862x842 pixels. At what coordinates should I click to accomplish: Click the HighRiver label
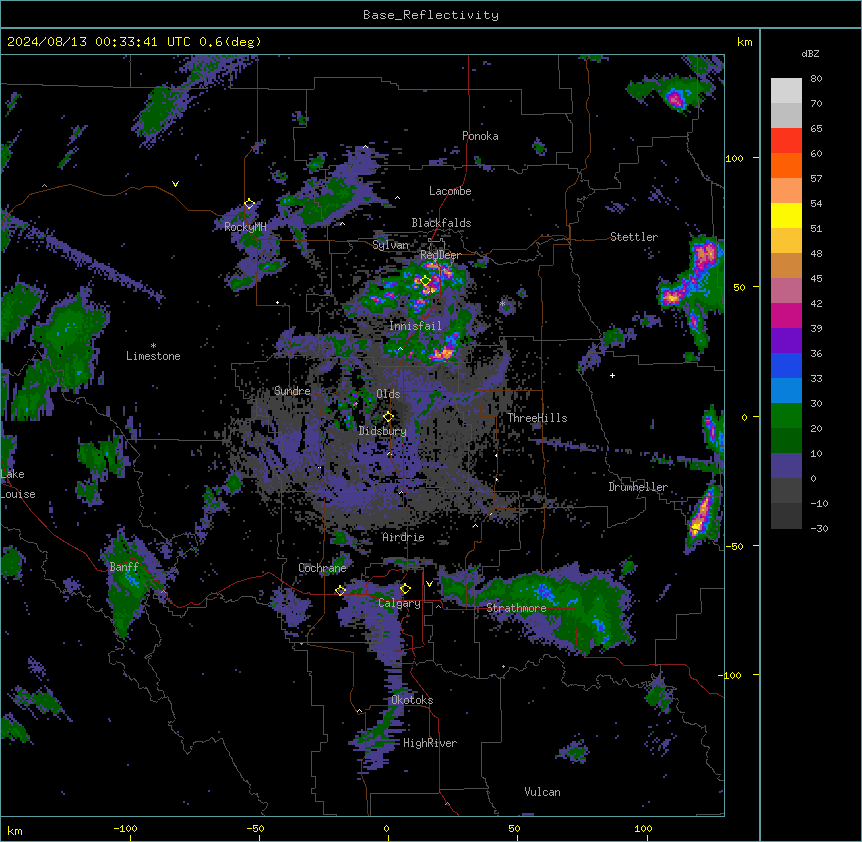click(430, 743)
